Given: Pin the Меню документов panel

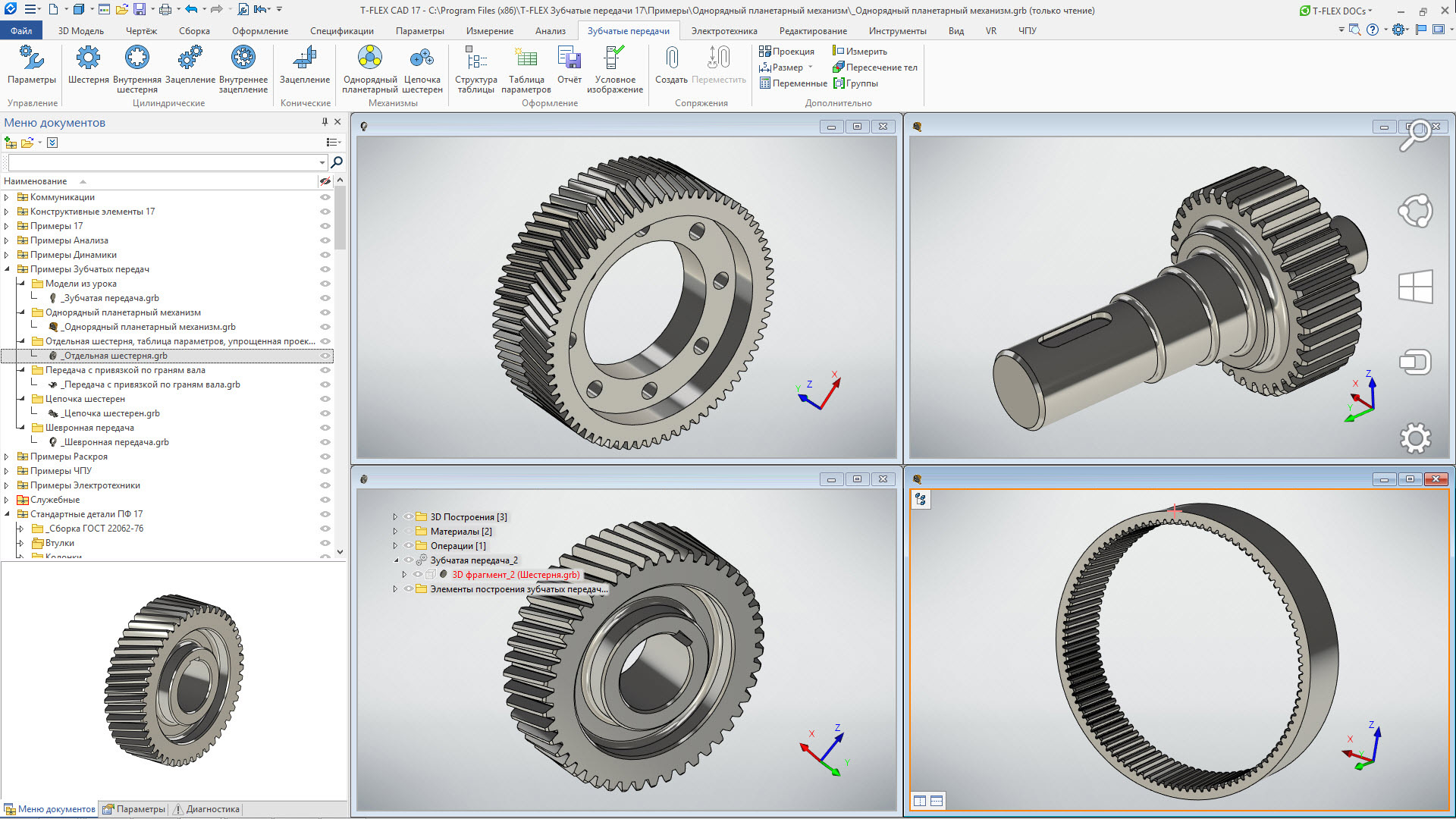Looking at the screenshot, I should (325, 122).
